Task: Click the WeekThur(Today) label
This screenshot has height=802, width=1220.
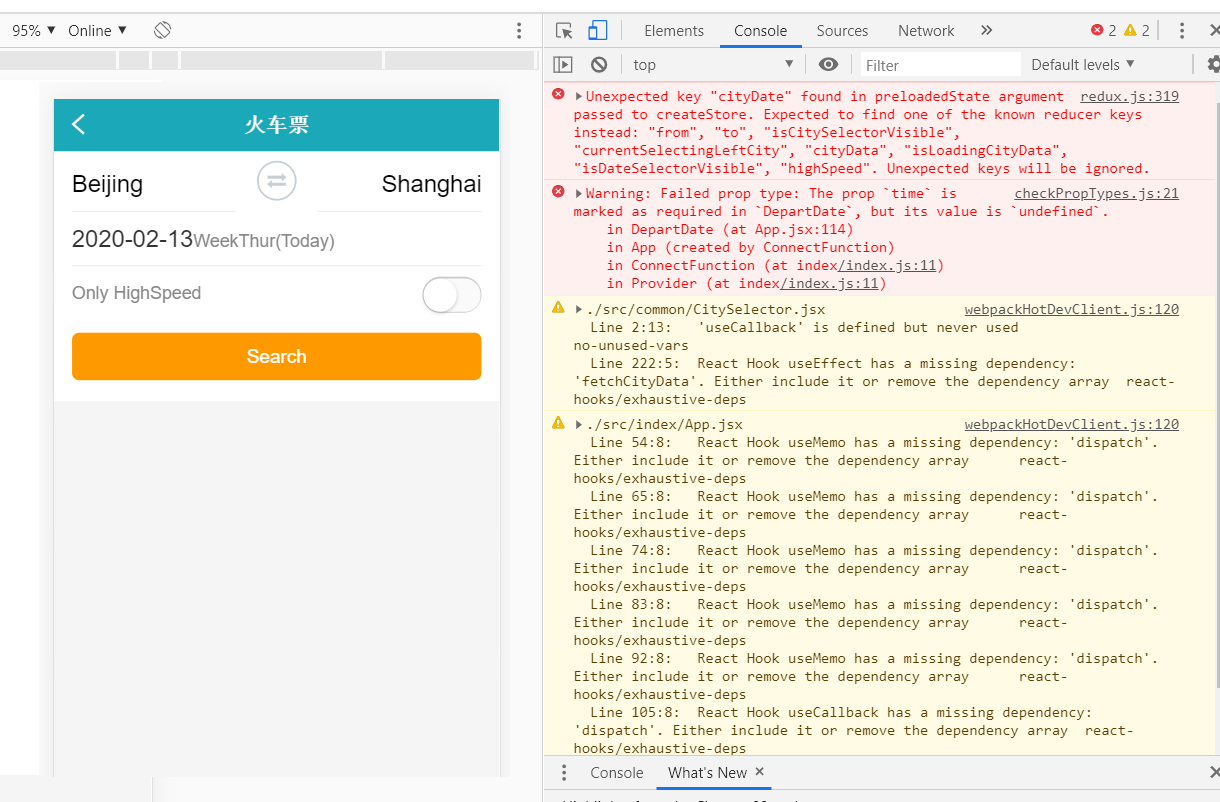Action: pyautogui.click(x=264, y=241)
